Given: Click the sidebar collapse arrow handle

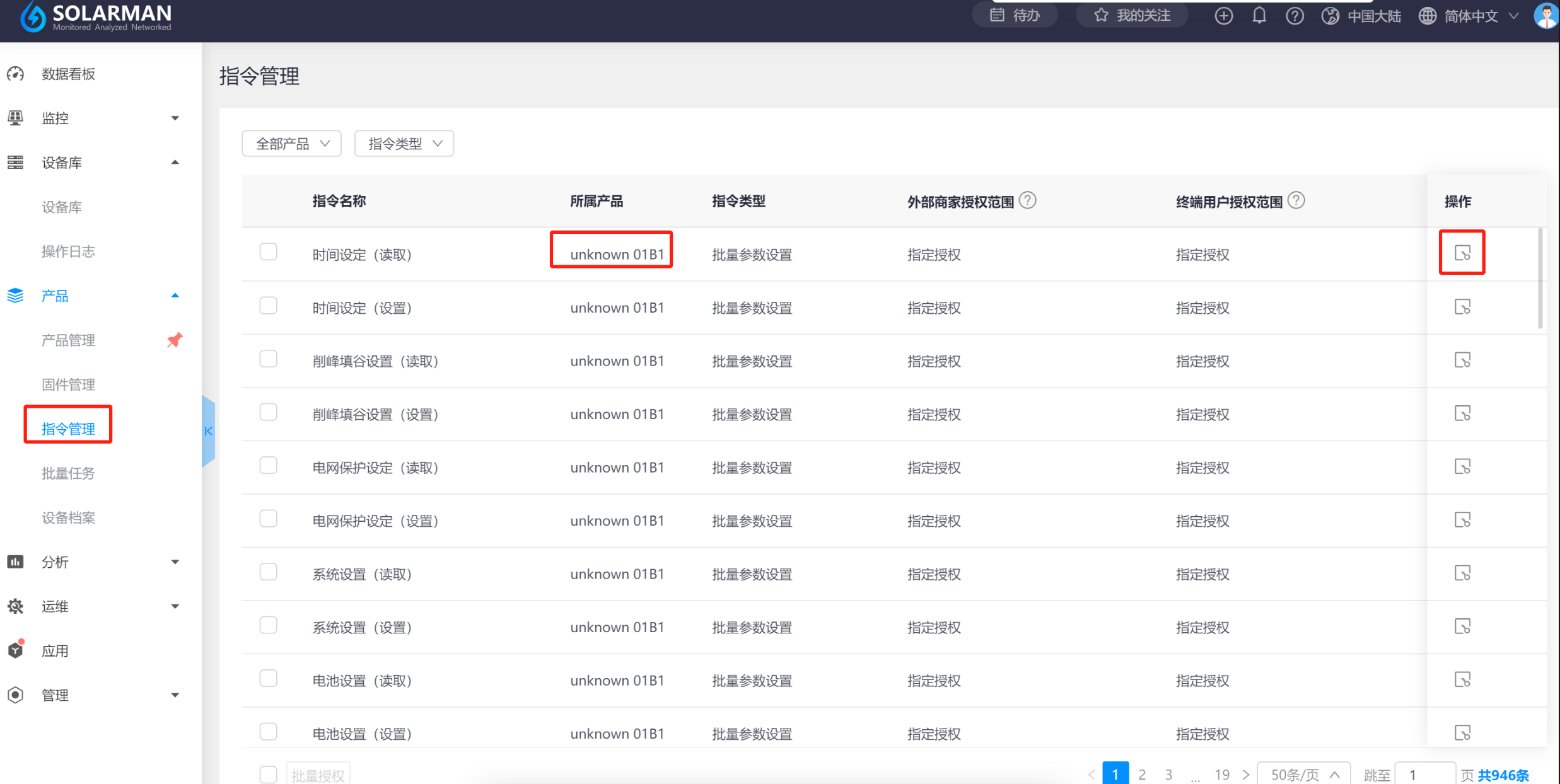Looking at the screenshot, I should 208,431.
